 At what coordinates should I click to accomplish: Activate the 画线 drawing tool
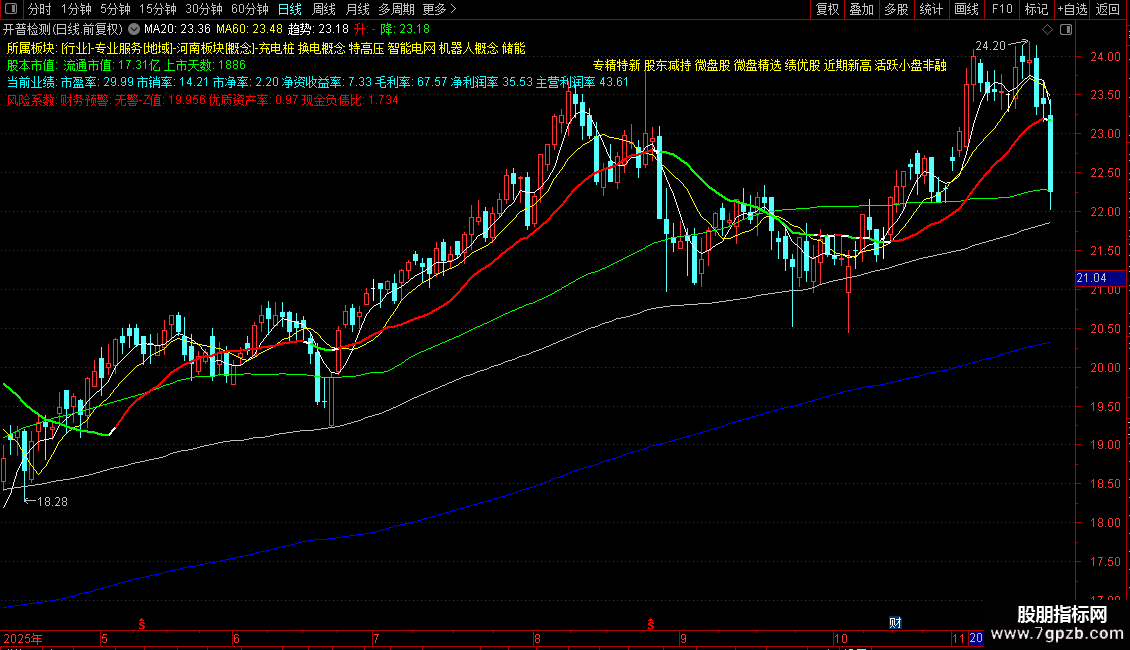(966, 9)
